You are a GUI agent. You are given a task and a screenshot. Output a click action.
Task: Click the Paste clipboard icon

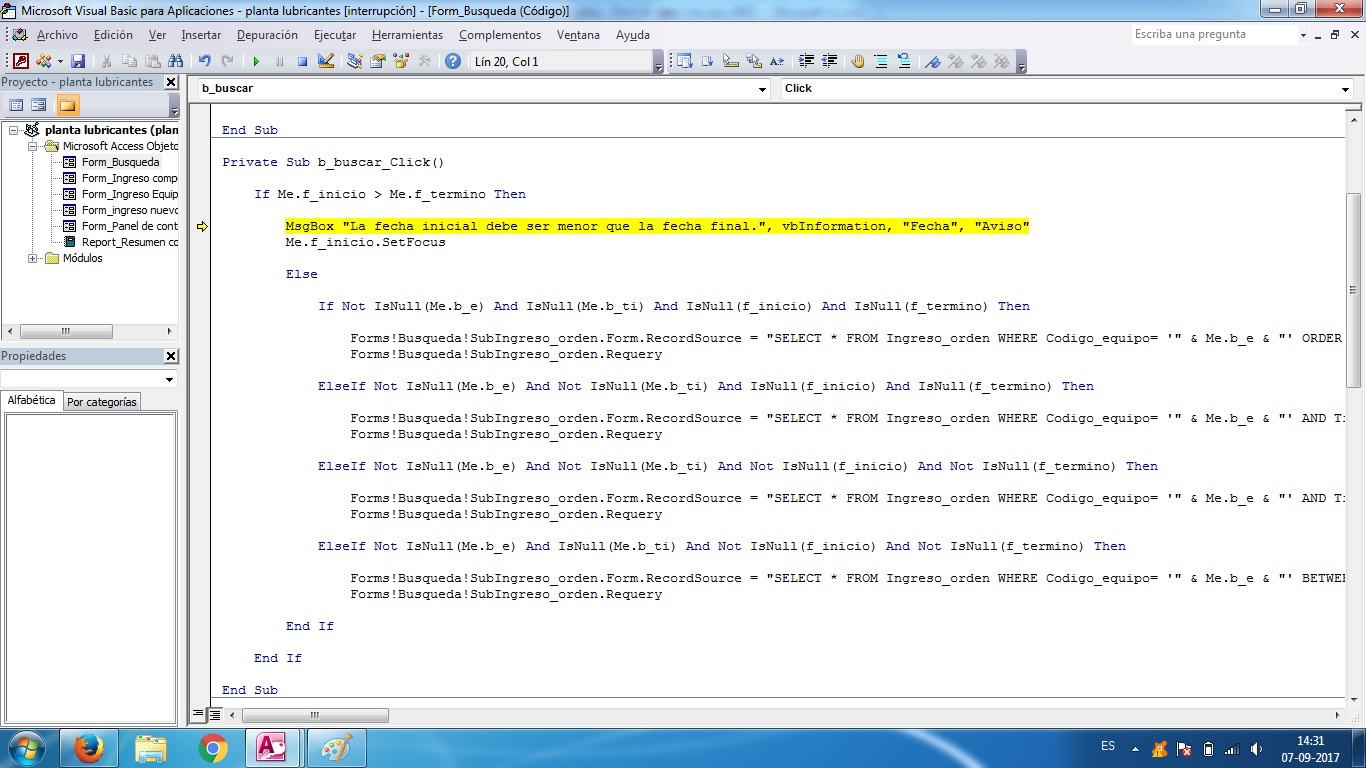153,61
